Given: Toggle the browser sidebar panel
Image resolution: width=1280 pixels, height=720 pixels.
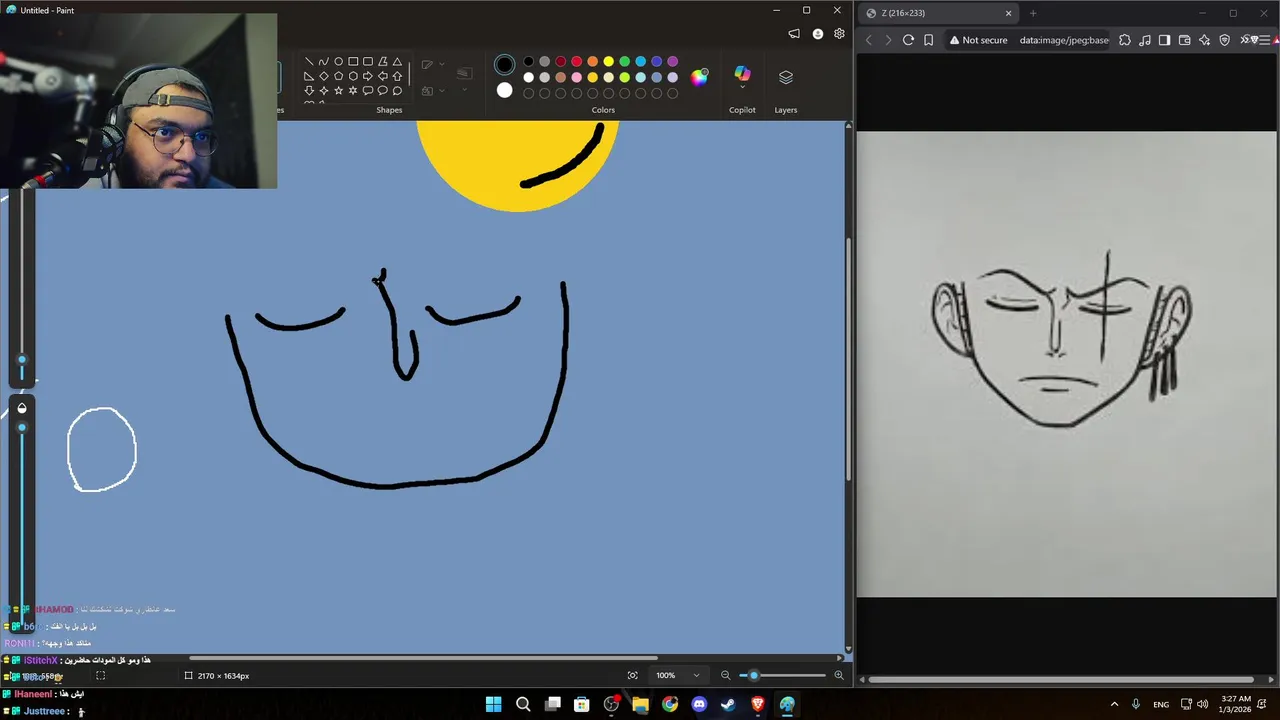Looking at the screenshot, I should [1164, 40].
